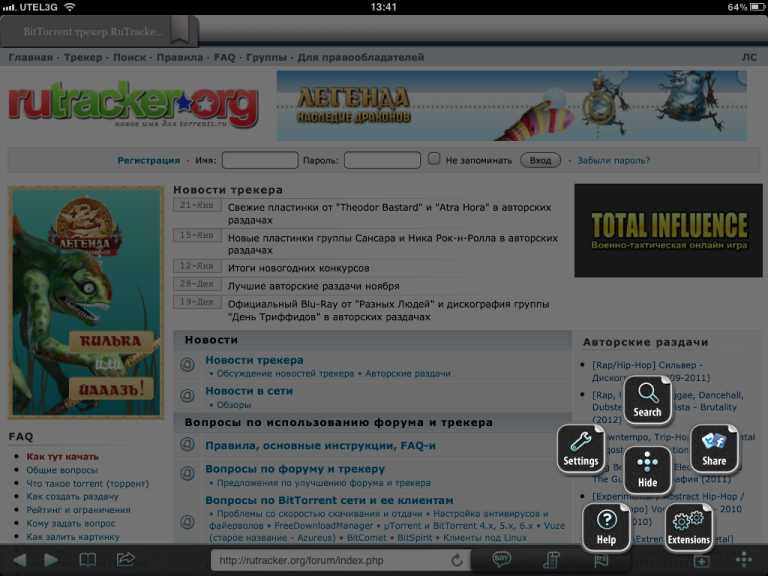
Task: Open the Легенда Наследие Драконов top banner
Action: (512, 105)
